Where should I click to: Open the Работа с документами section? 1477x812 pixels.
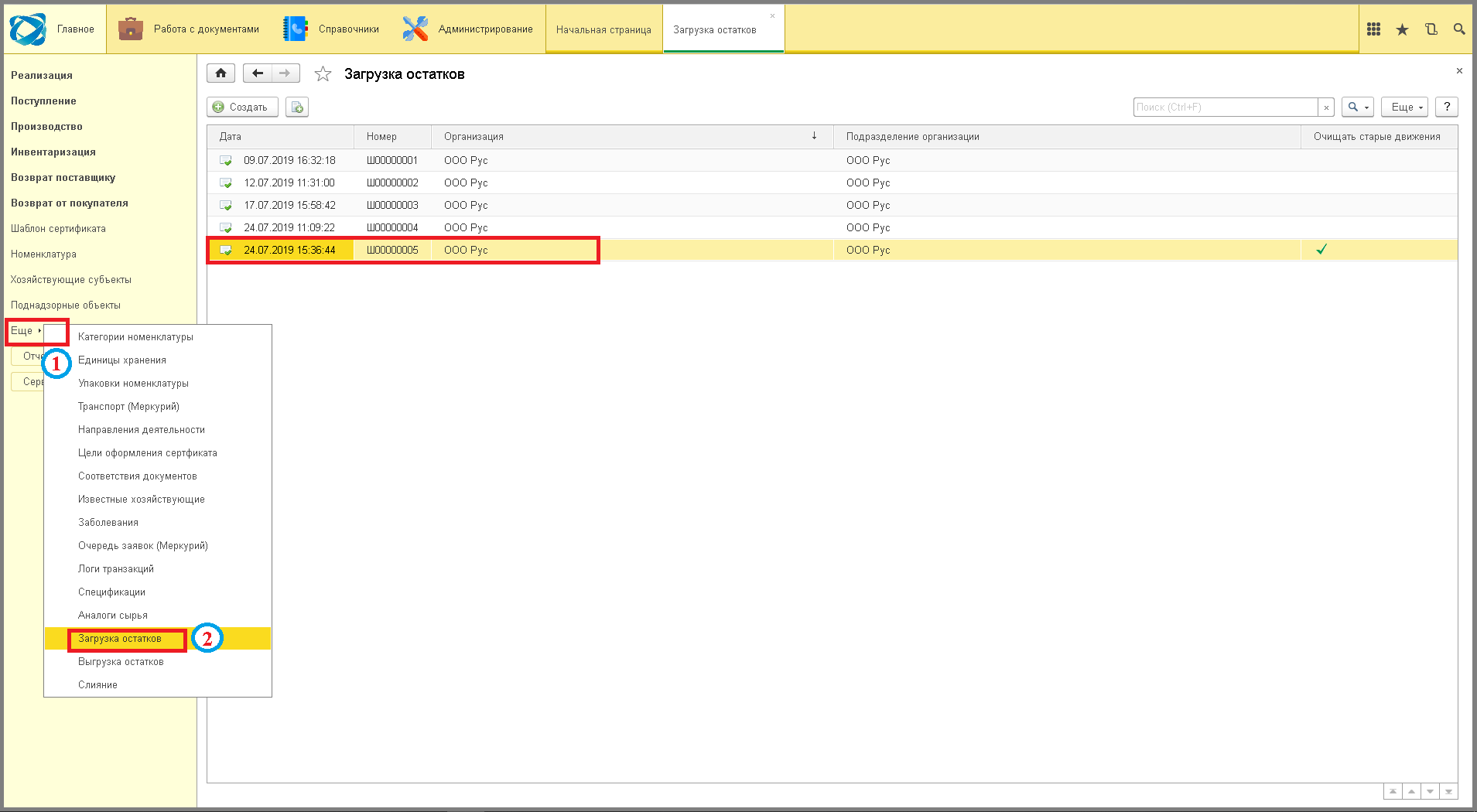coord(189,29)
